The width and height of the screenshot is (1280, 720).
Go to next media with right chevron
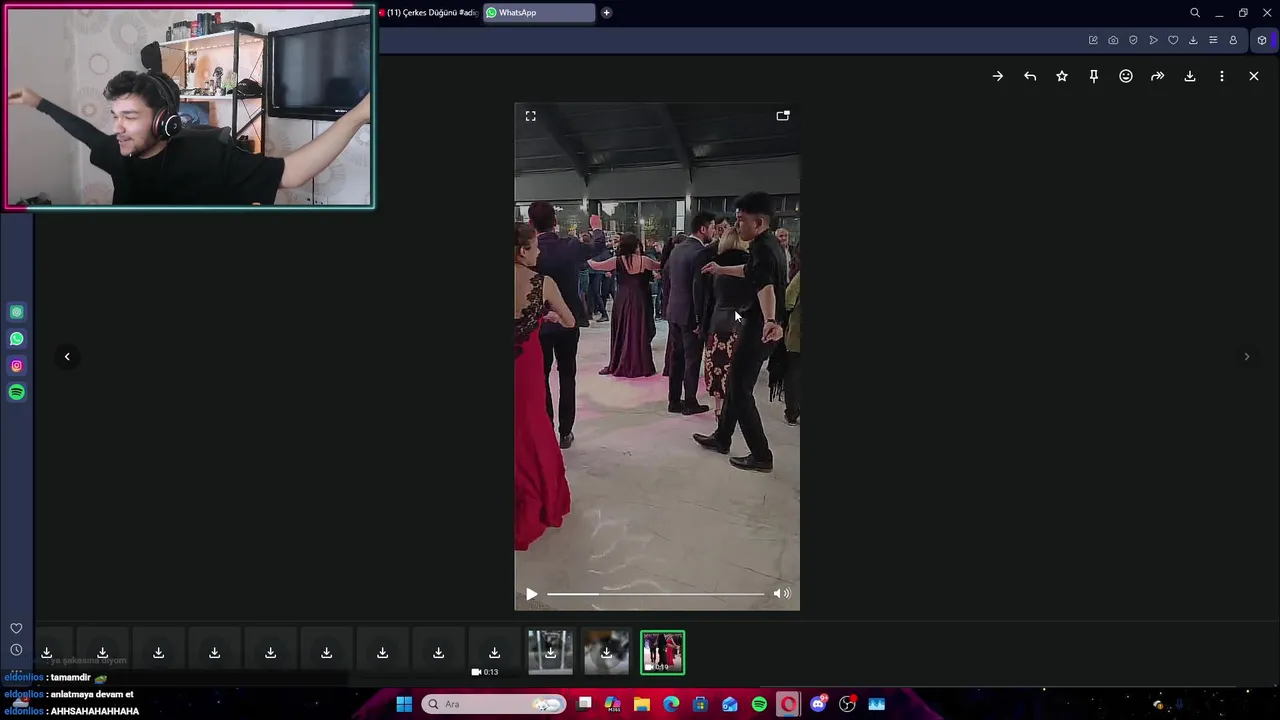point(1246,357)
